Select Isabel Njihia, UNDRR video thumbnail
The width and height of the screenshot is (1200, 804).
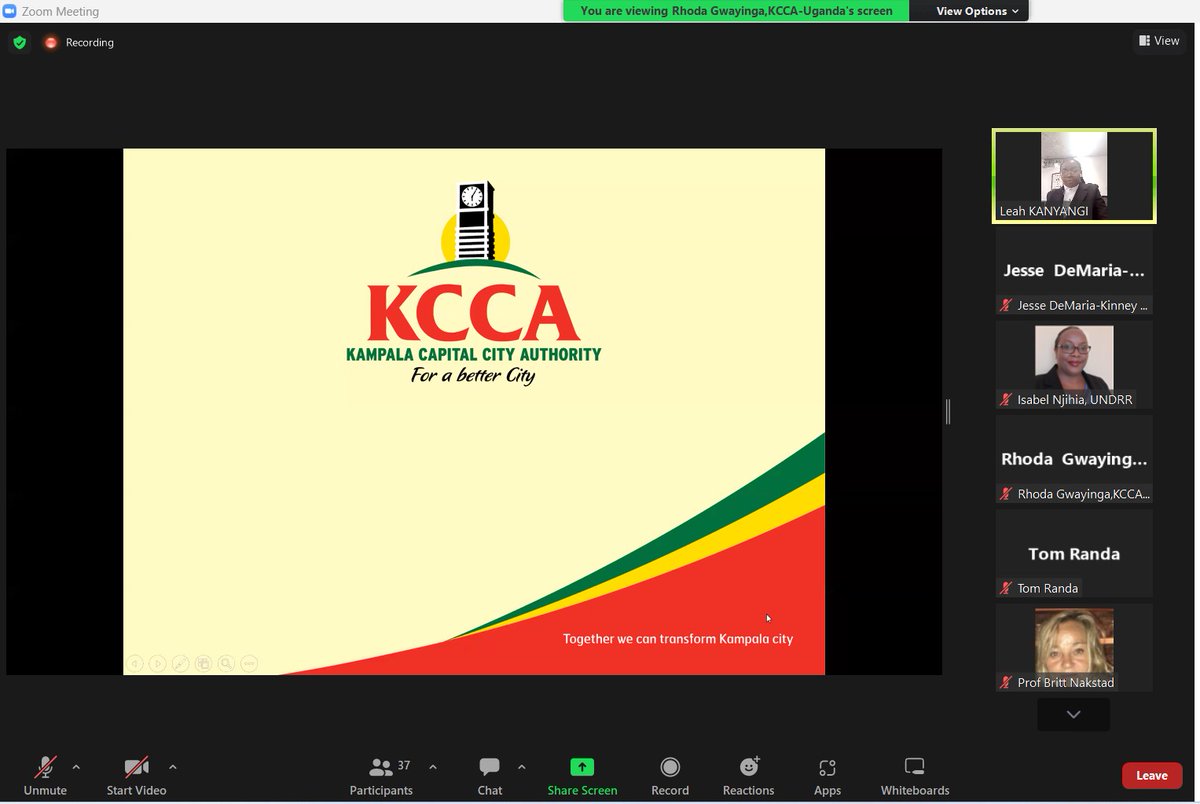1074,365
